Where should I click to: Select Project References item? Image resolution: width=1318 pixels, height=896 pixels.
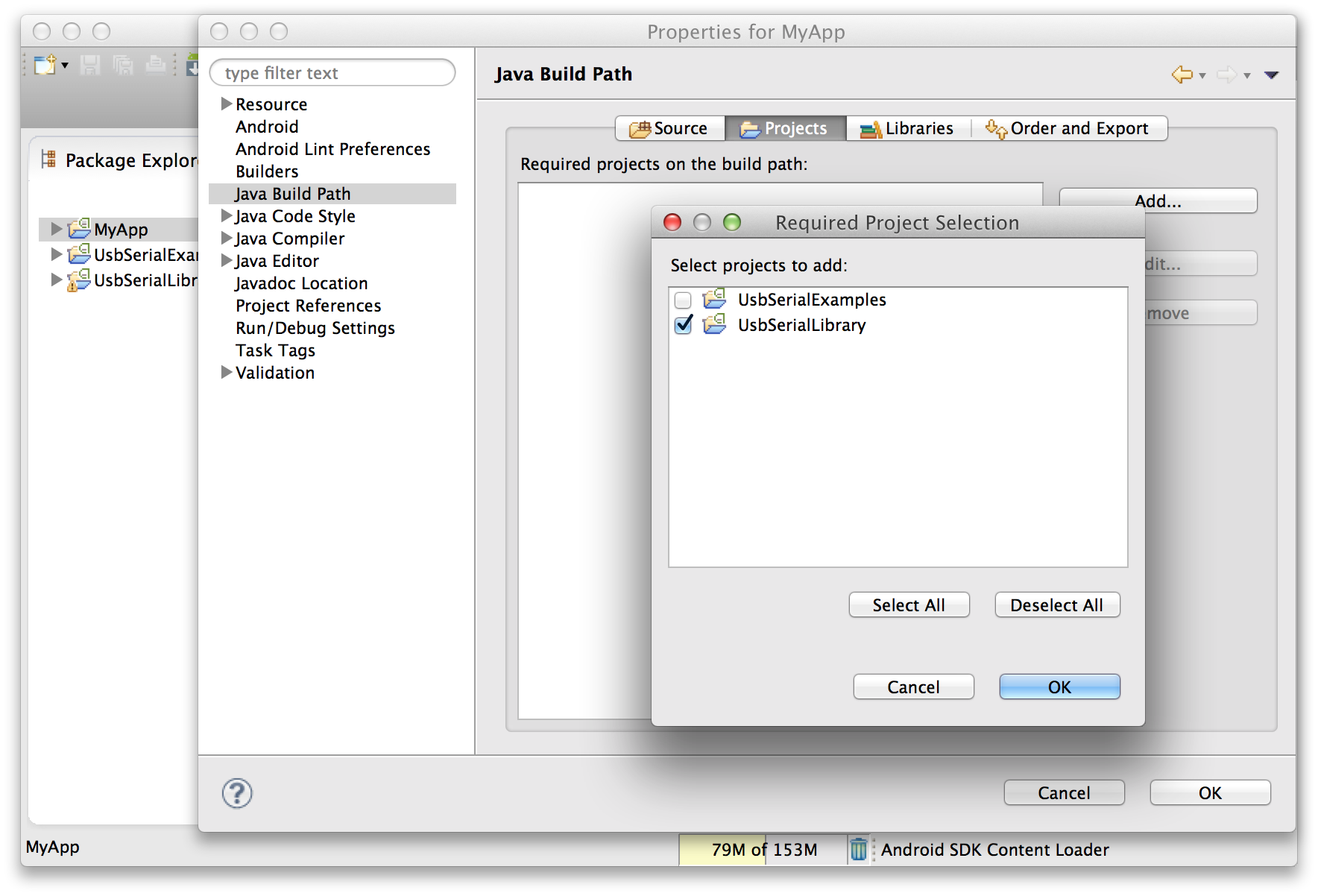pos(308,306)
